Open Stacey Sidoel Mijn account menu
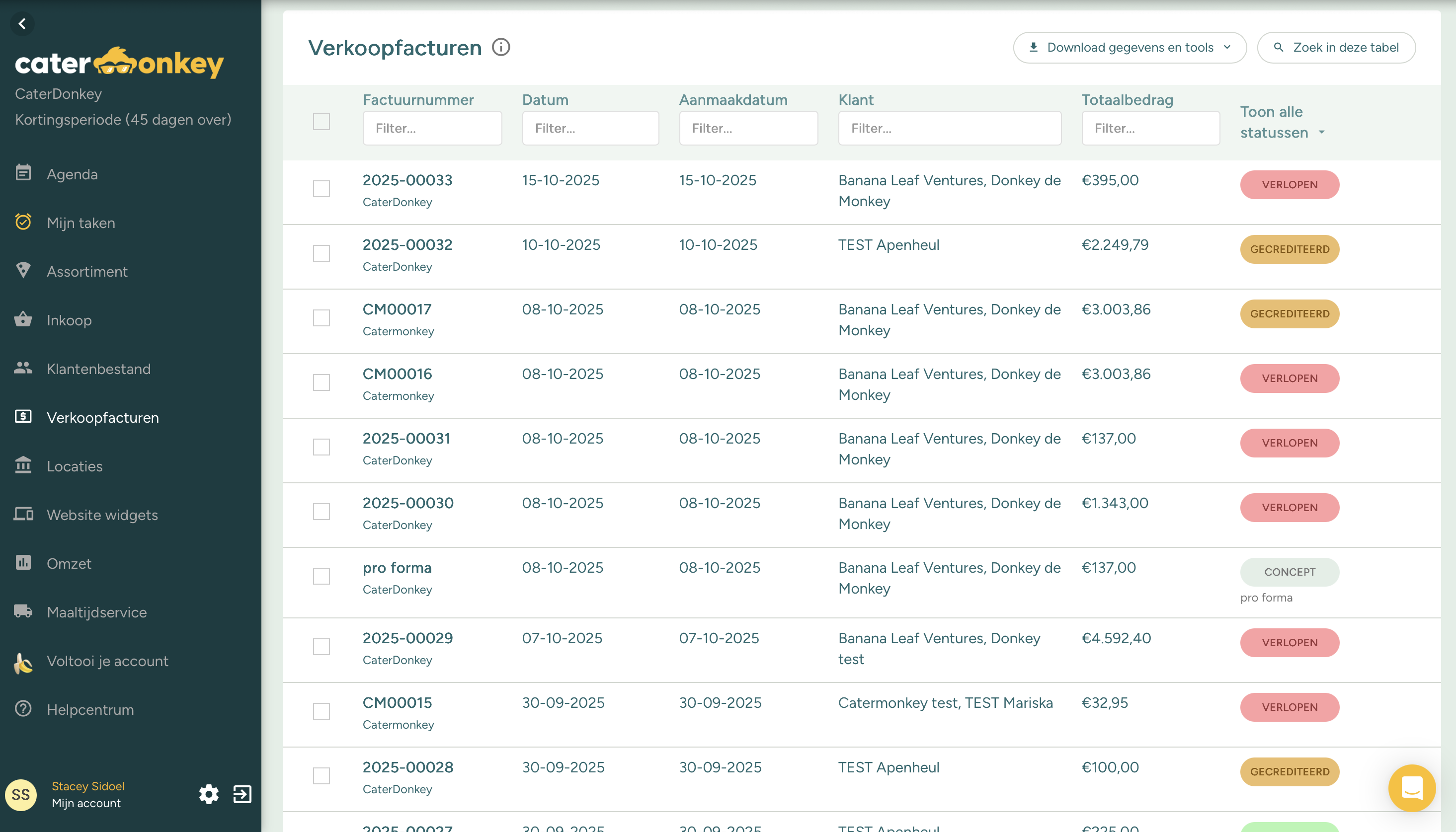The height and width of the screenshot is (832, 1456). [87, 794]
